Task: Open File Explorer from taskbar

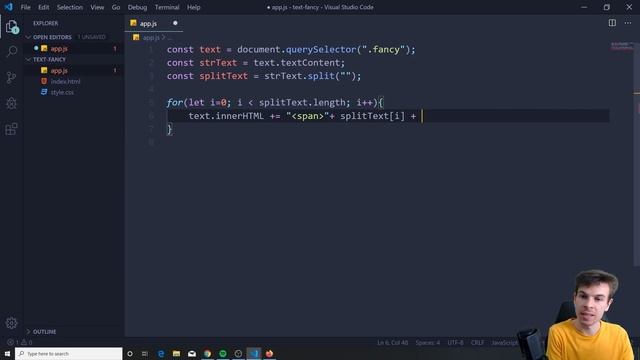Action: [x=176, y=353]
